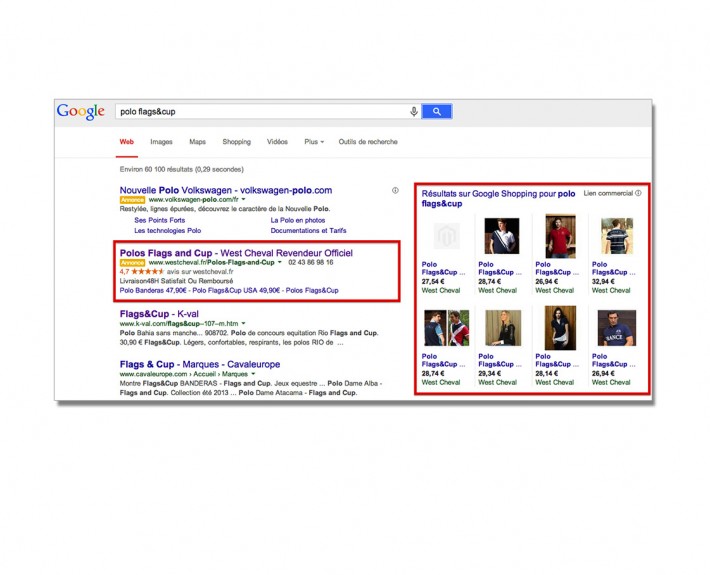Click the info icon next to Lien commercial
Viewport: 710px width, 575px height.
(638, 193)
